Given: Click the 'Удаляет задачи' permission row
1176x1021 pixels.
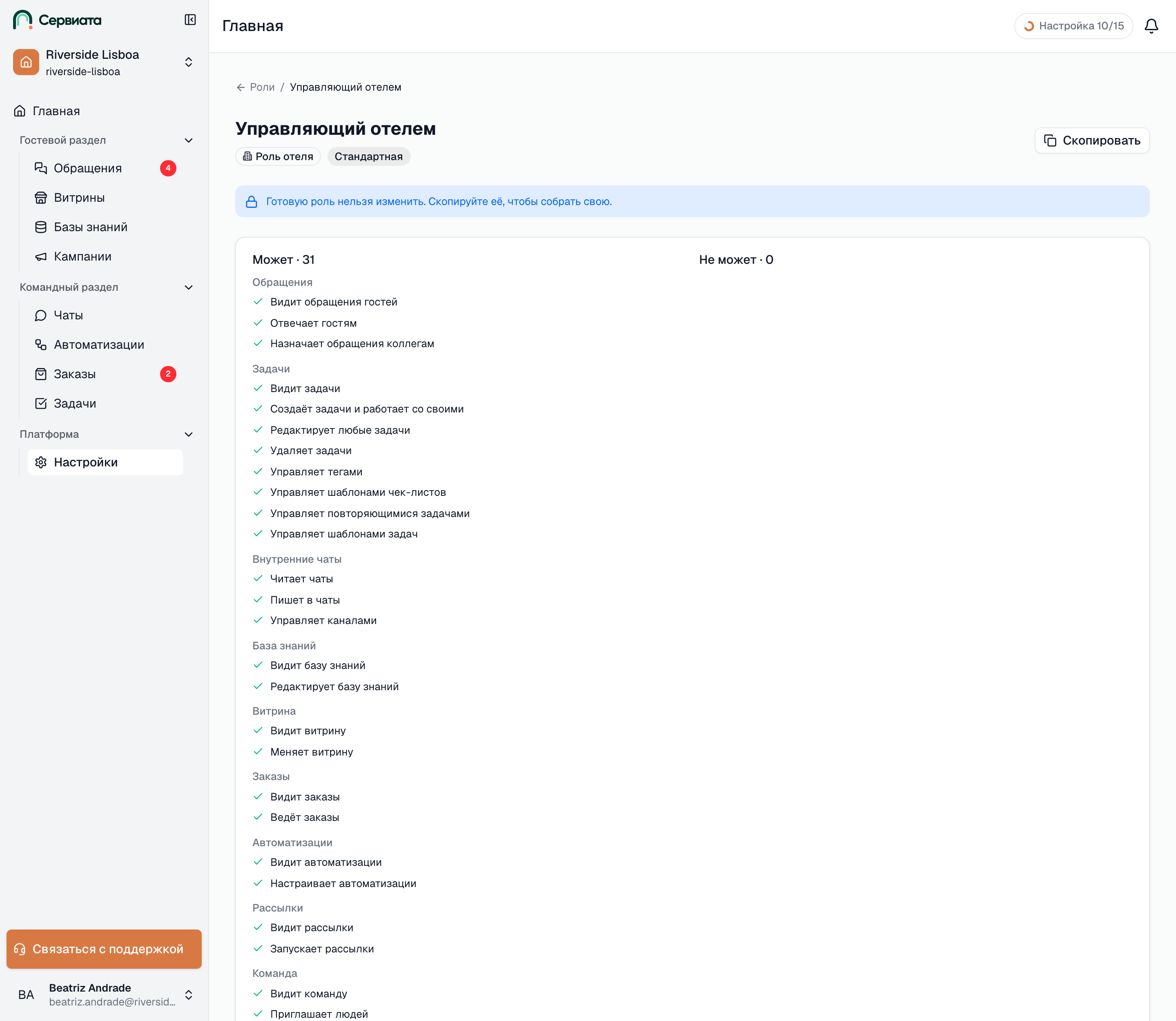Looking at the screenshot, I should point(310,451).
